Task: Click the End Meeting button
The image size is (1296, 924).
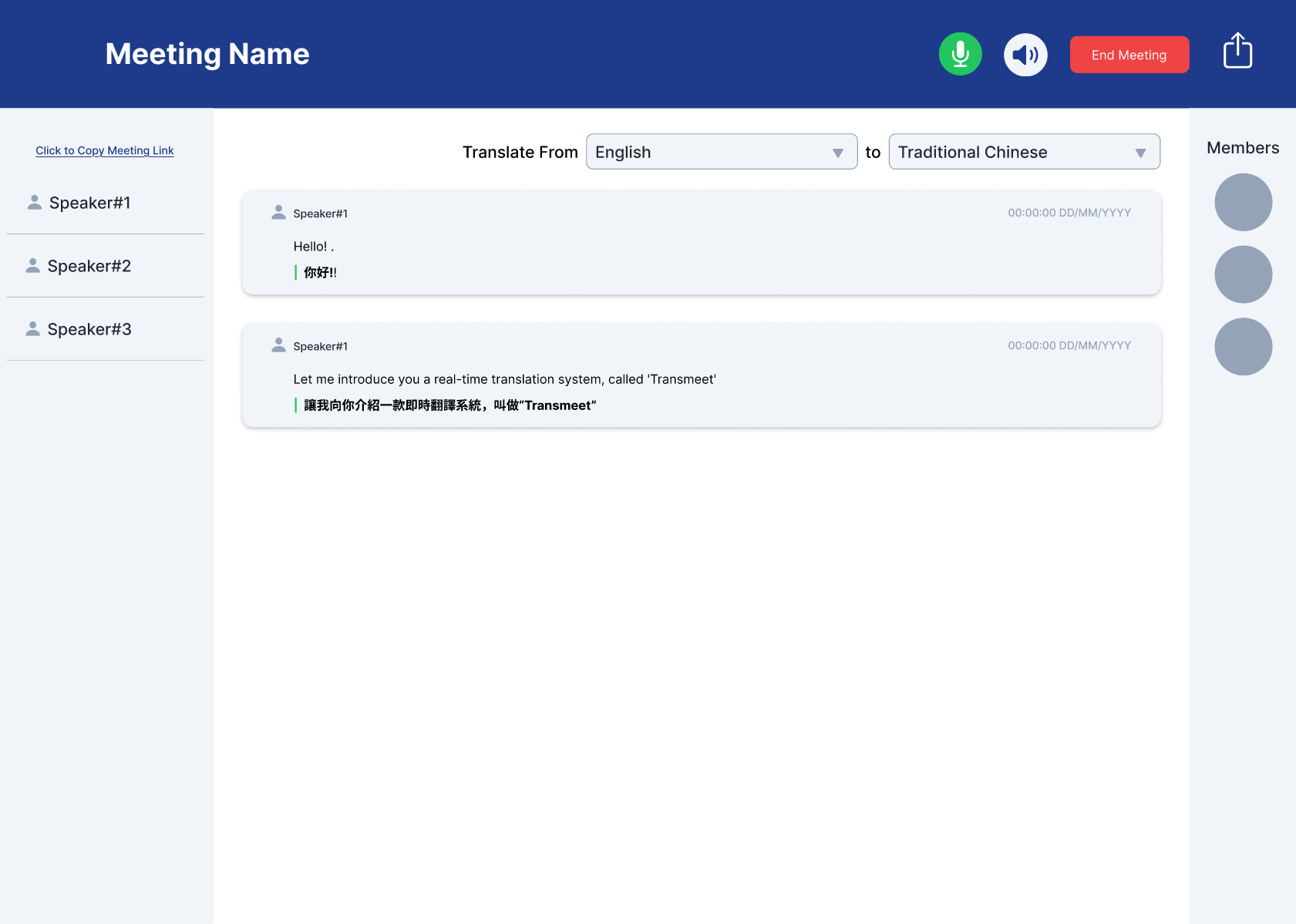Action: (1129, 55)
